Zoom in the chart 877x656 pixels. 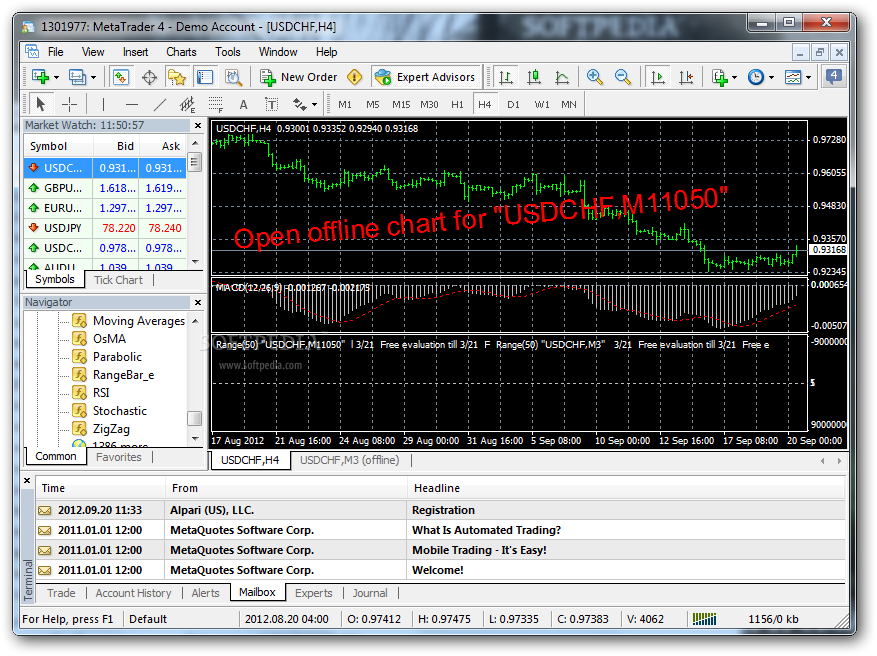click(x=595, y=77)
